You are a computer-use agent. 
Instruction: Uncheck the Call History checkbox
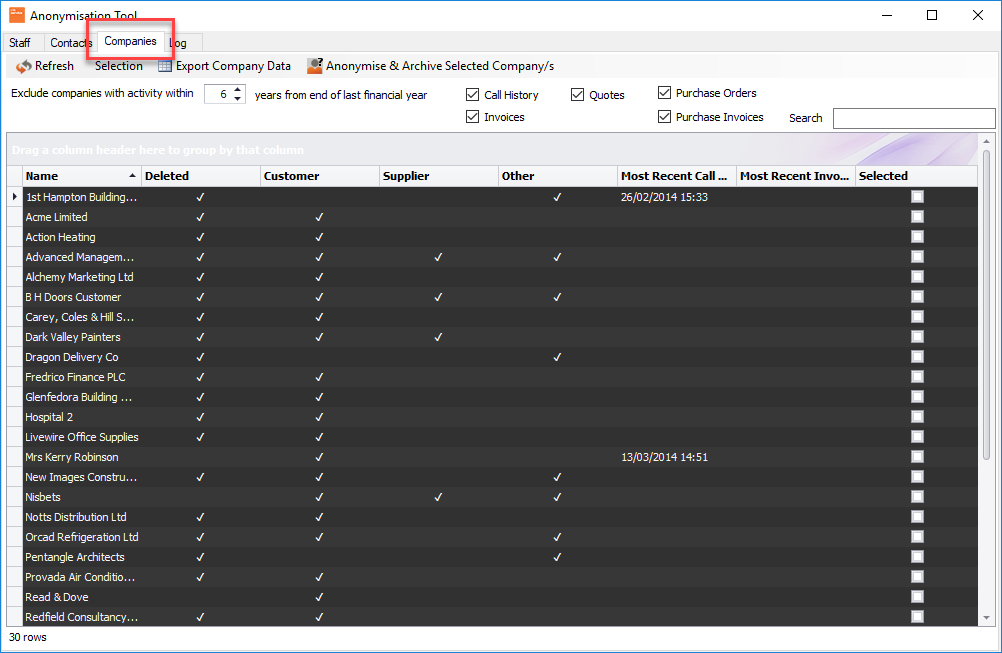pos(472,95)
